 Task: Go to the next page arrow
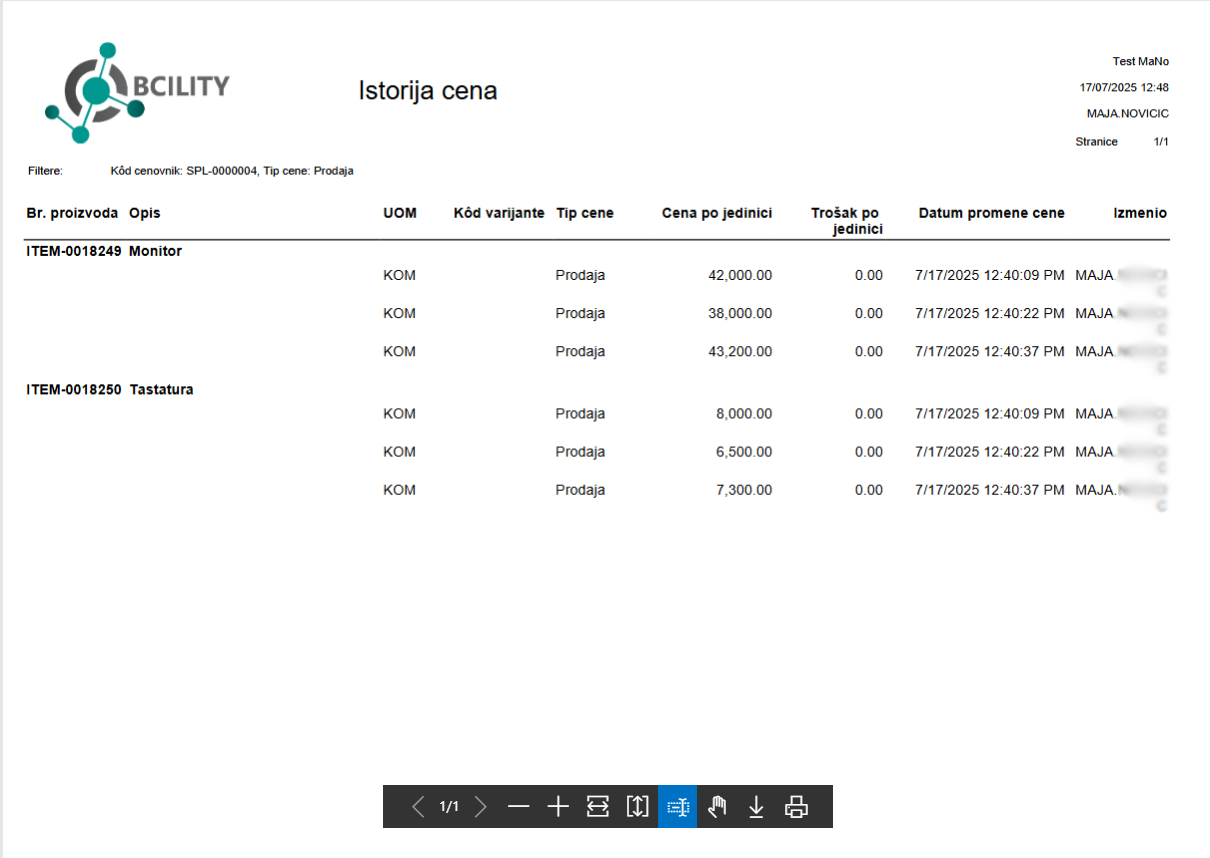(x=481, y=807)
